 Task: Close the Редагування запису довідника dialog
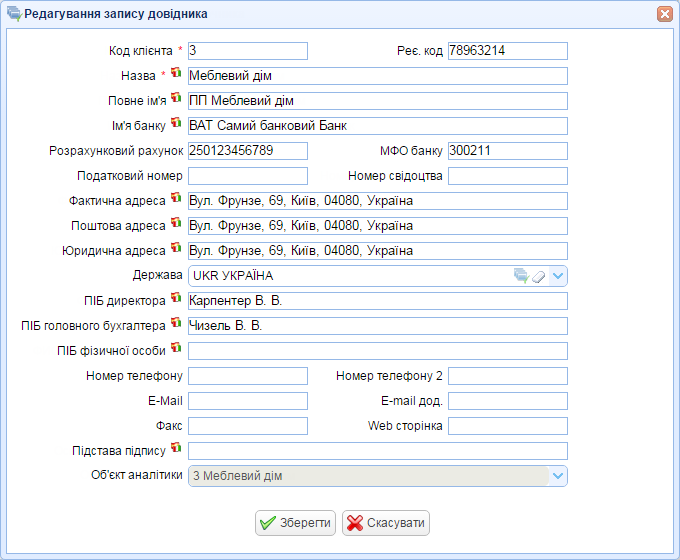(x=665, y=14)
